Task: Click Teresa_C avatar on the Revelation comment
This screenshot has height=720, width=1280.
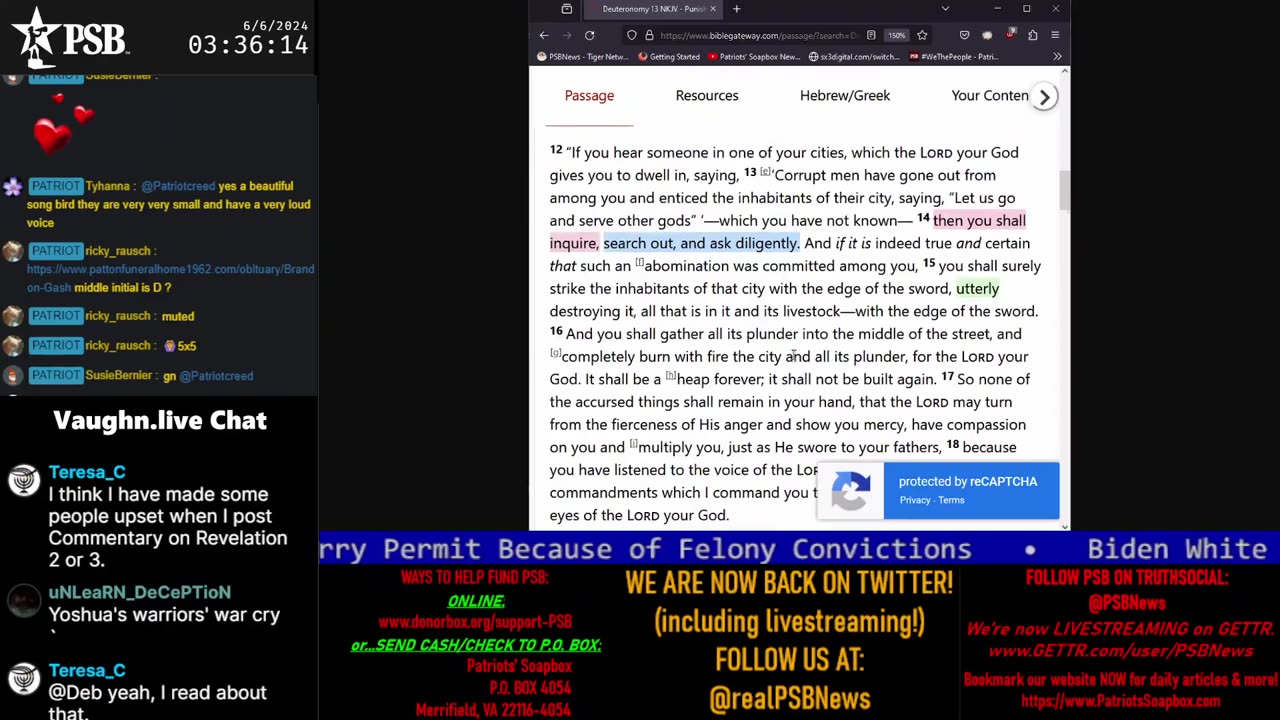Action: [x=23, y=481]
